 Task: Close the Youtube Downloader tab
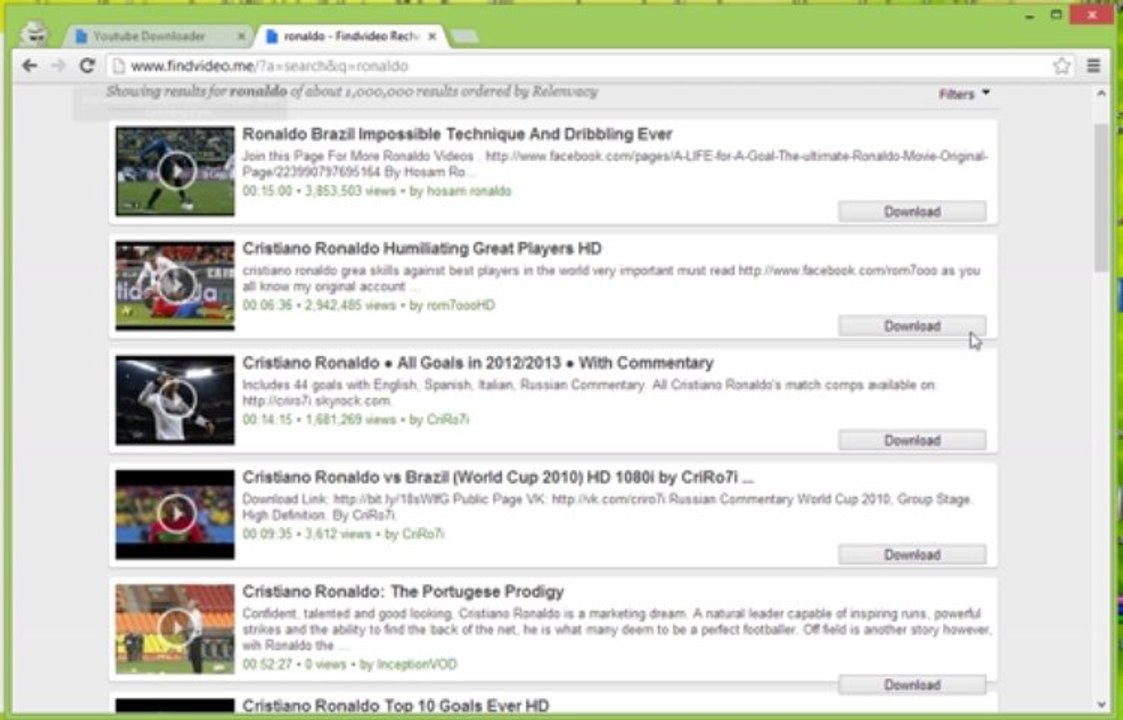coord(241,36)
